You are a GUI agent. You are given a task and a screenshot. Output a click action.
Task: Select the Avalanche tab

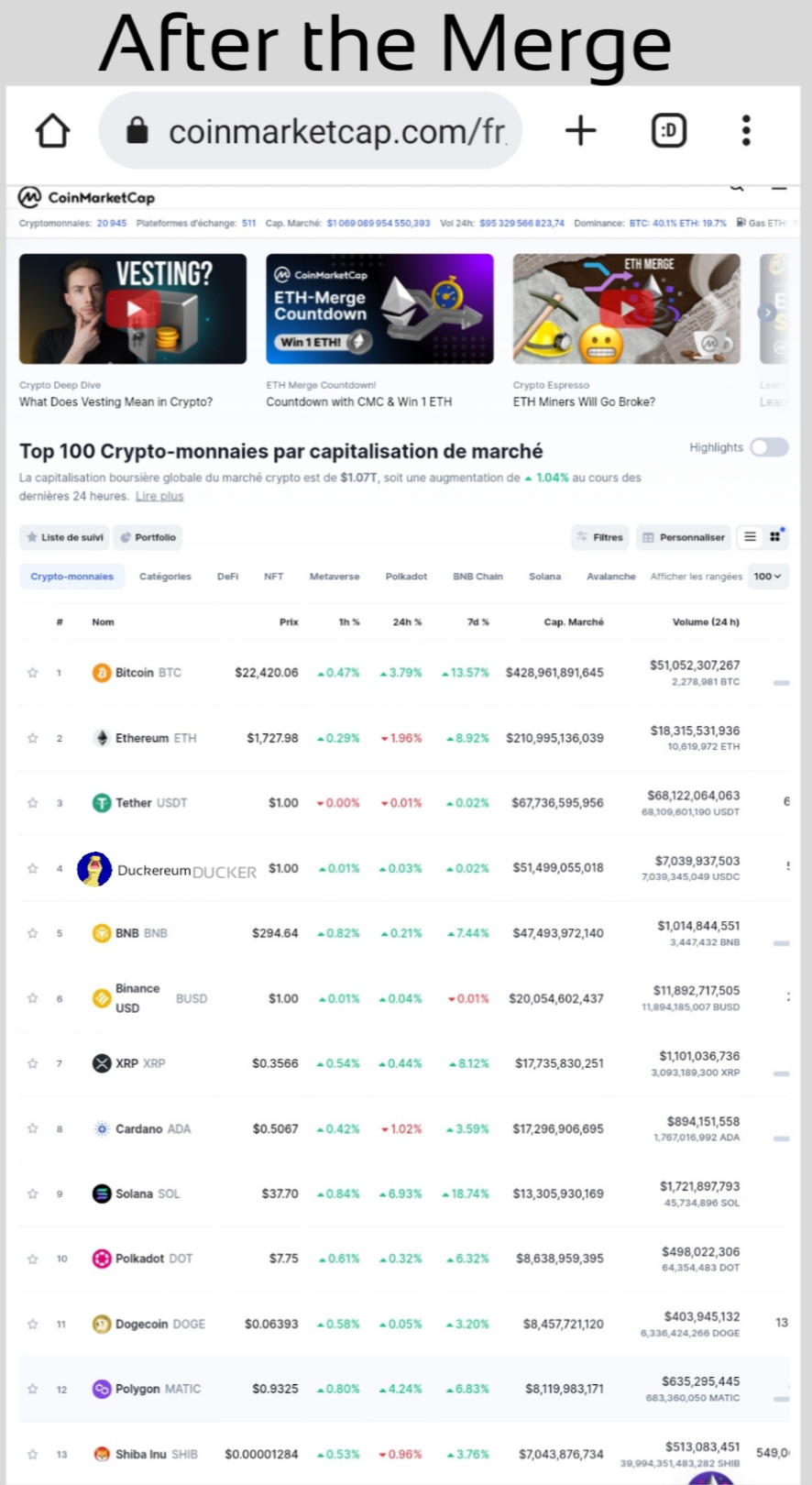click(x=611, y=577)
